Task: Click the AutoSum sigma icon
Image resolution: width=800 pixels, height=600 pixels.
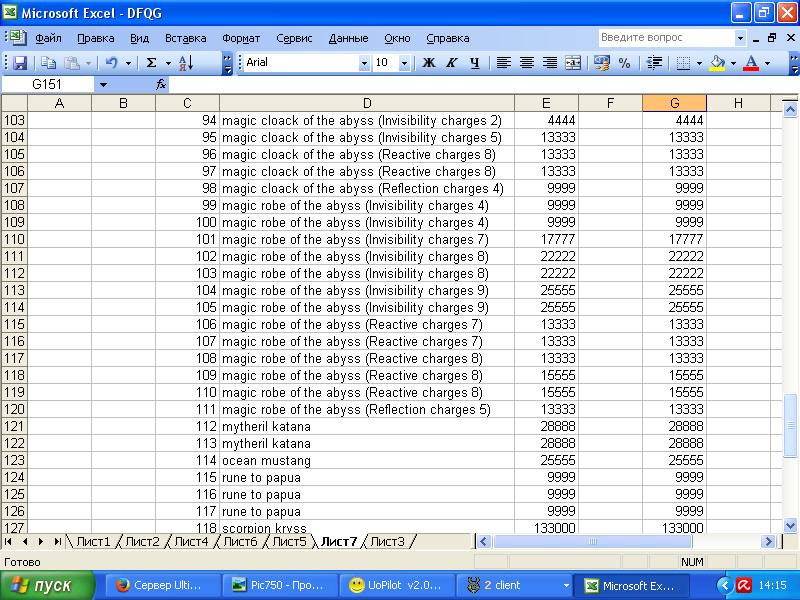Action: pos(151,63)
